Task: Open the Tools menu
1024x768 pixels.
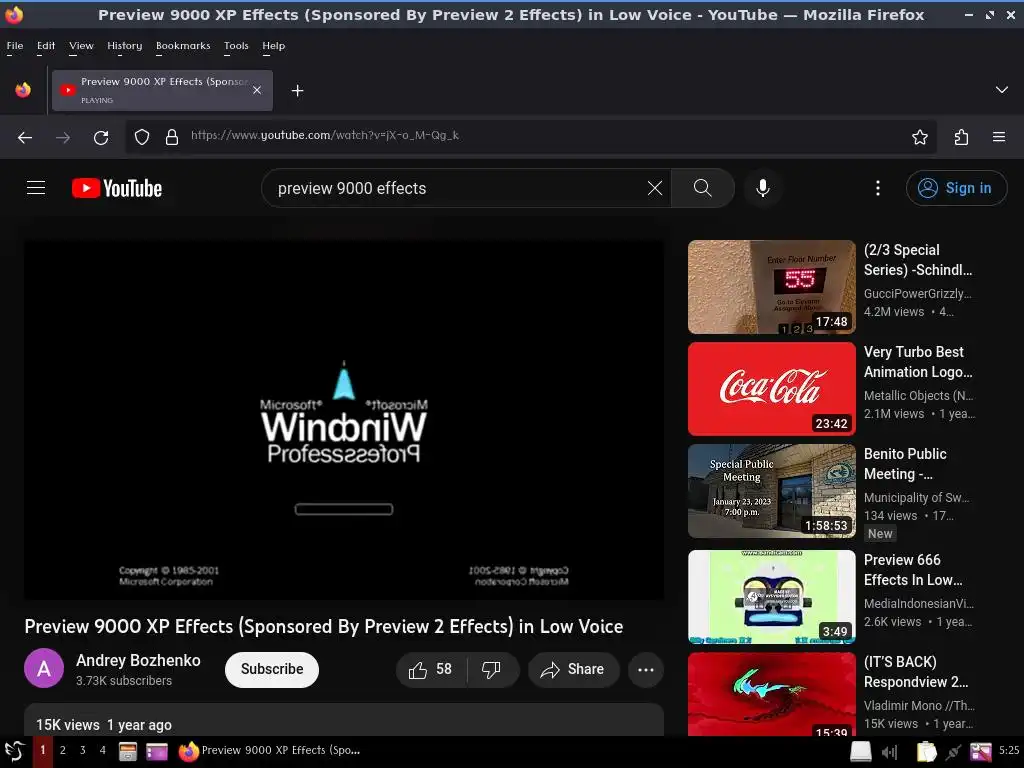Action: pos(236,46)
